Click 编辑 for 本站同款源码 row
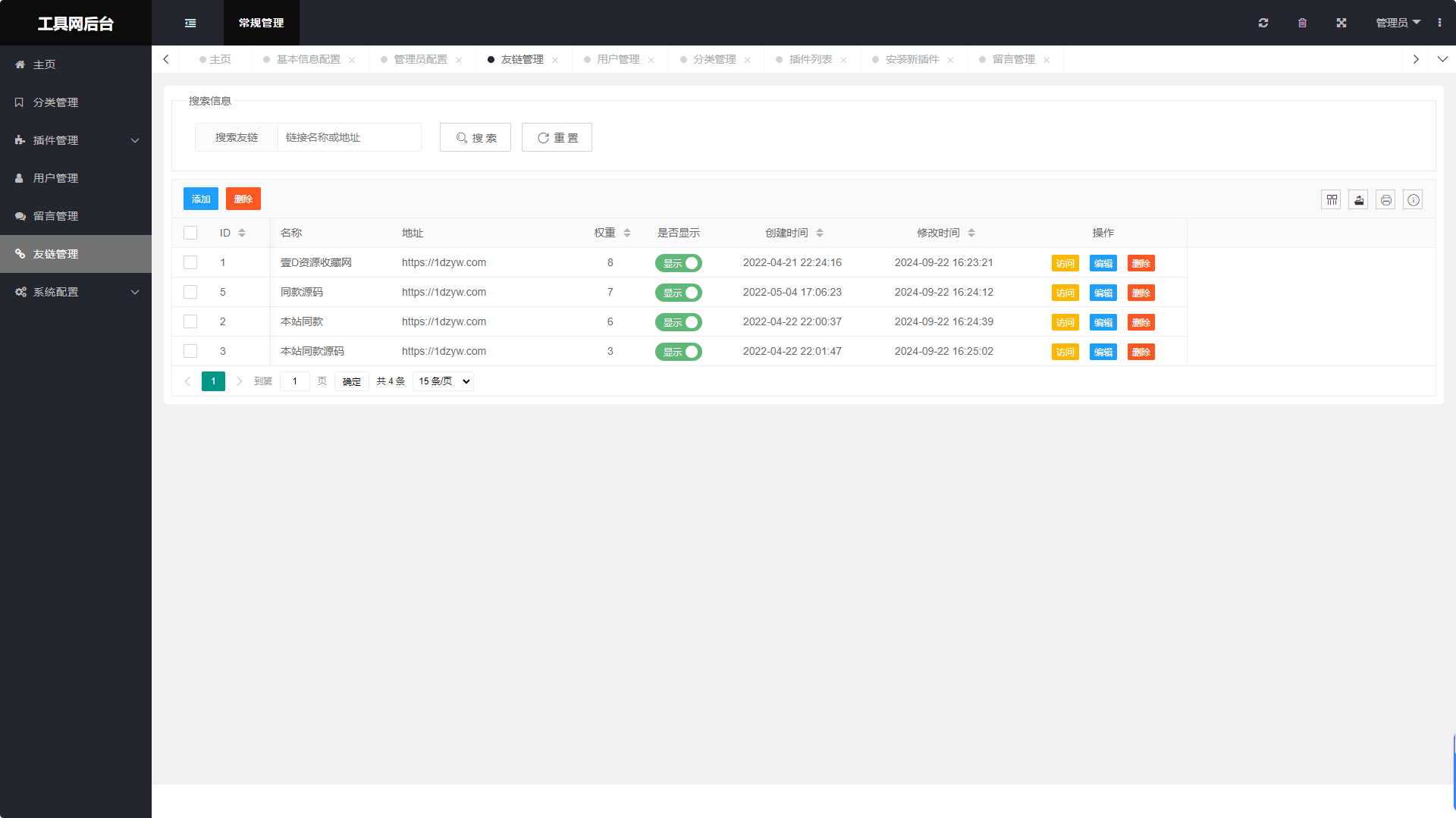Image resolution: width=1456 pixels, height=818 pixels. point(1103,352)
